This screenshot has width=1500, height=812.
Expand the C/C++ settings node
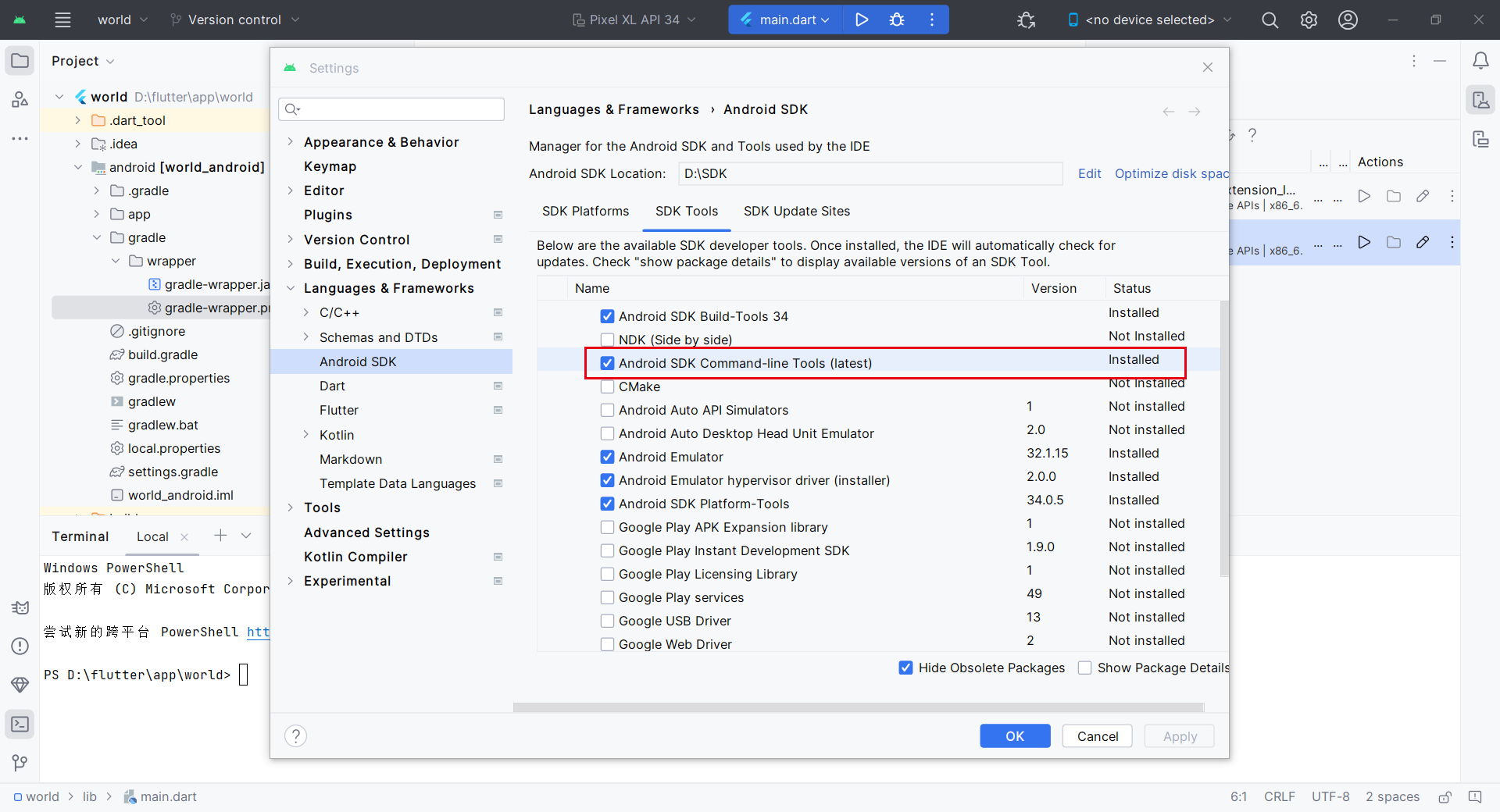point(306,312)
